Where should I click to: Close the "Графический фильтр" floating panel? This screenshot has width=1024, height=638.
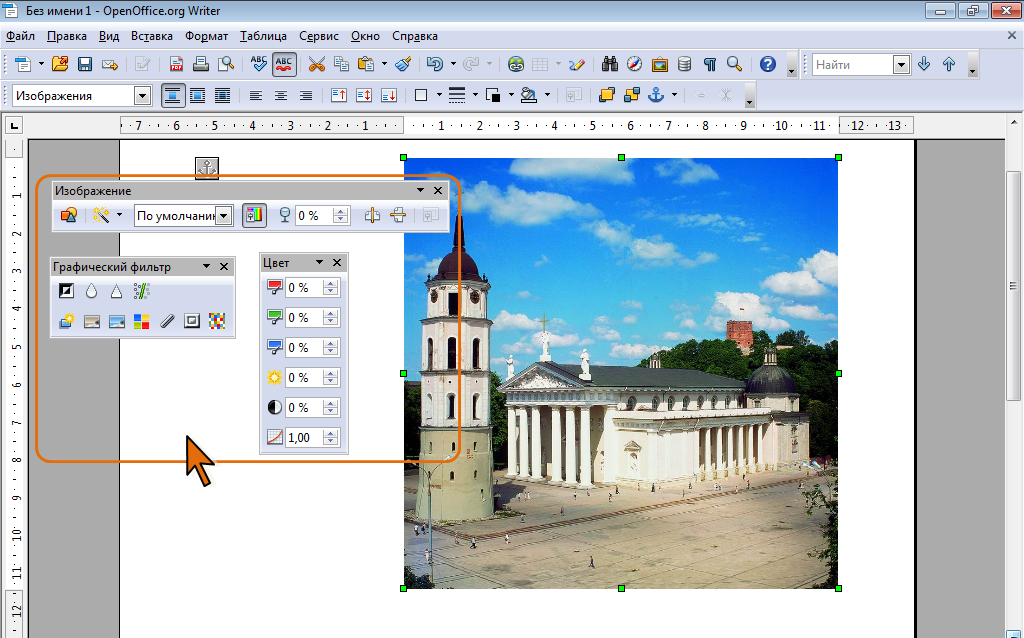pos(224,267)
